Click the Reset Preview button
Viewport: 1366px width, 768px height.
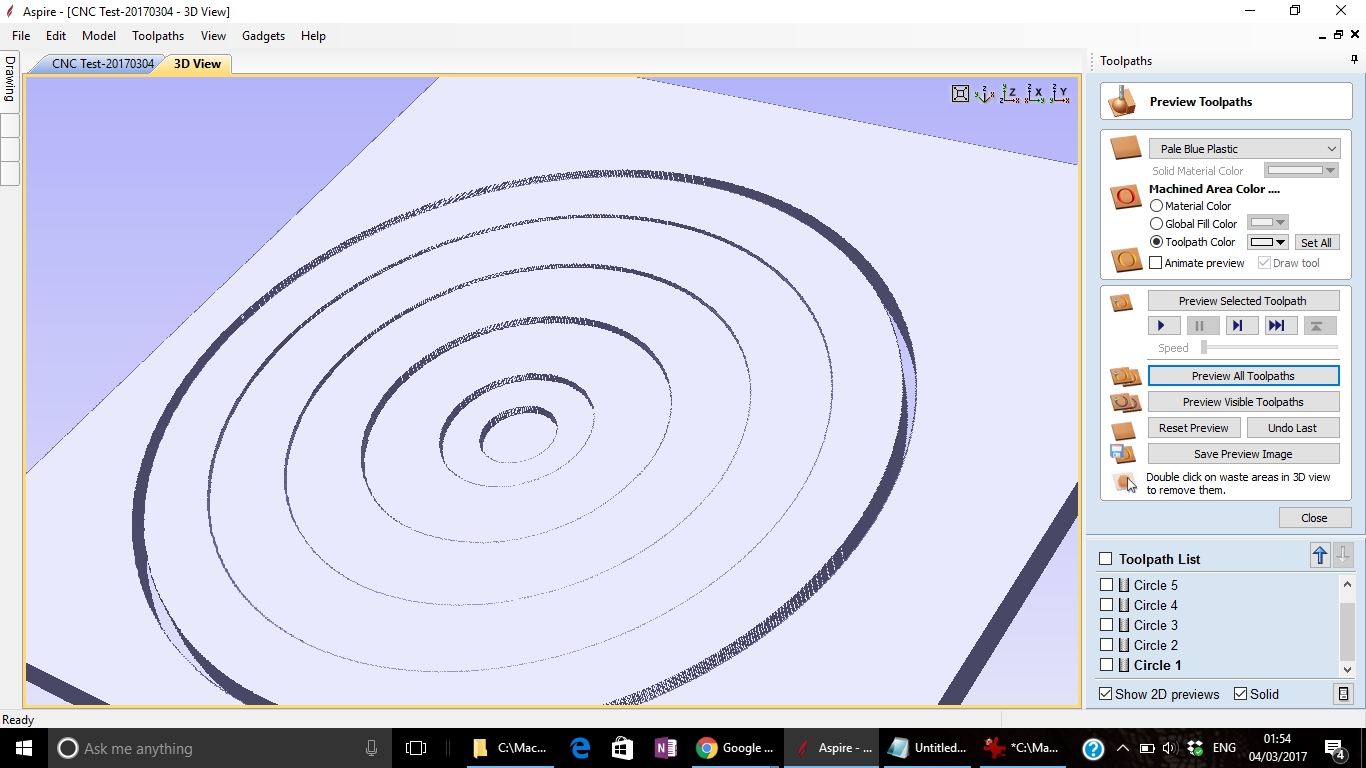[x=1193, y=428]
